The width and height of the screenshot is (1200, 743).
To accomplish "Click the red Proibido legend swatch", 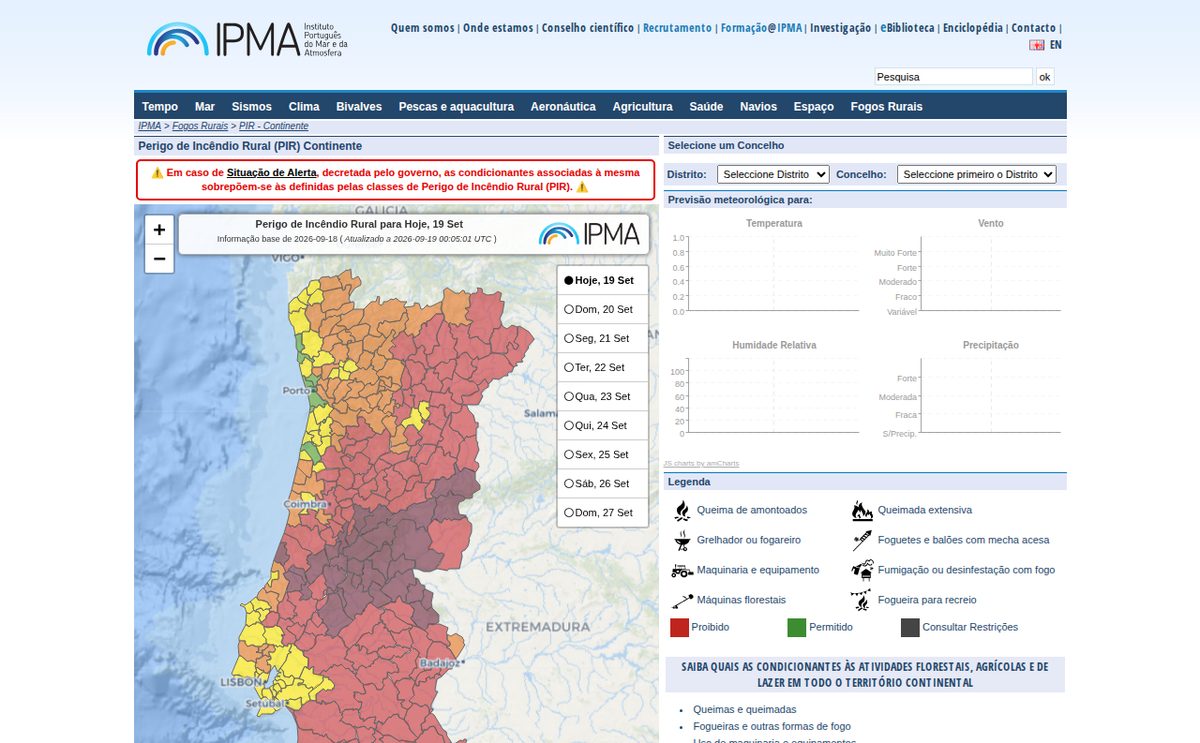I will coord(680,627).
